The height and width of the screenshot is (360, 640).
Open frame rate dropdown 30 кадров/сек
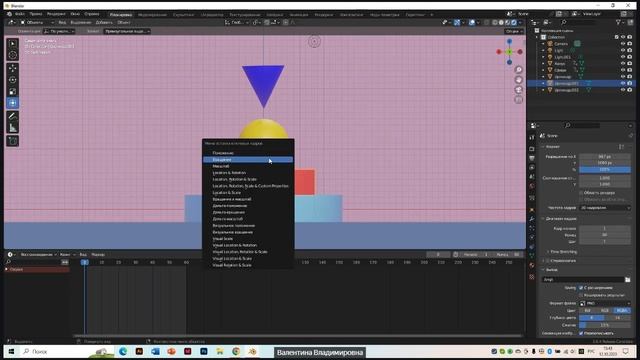tap(605, 208)
